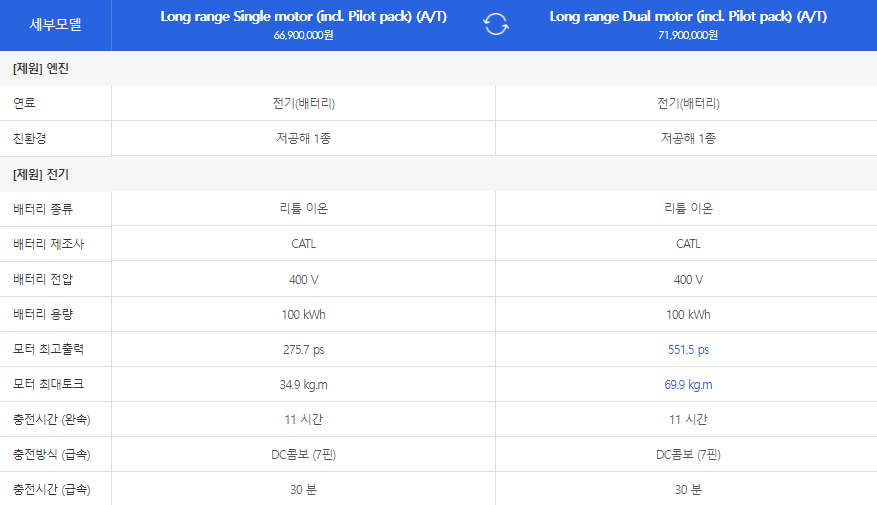
Task: Click the Dual motor 11 시간 cell
Action: click(x=688, y=419)
